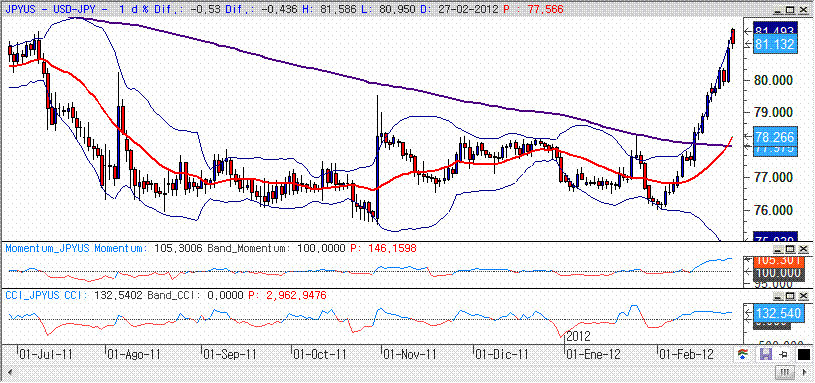
Task: Click the 01-Jul-11 date axis label
Action: (x=46, y=354)
